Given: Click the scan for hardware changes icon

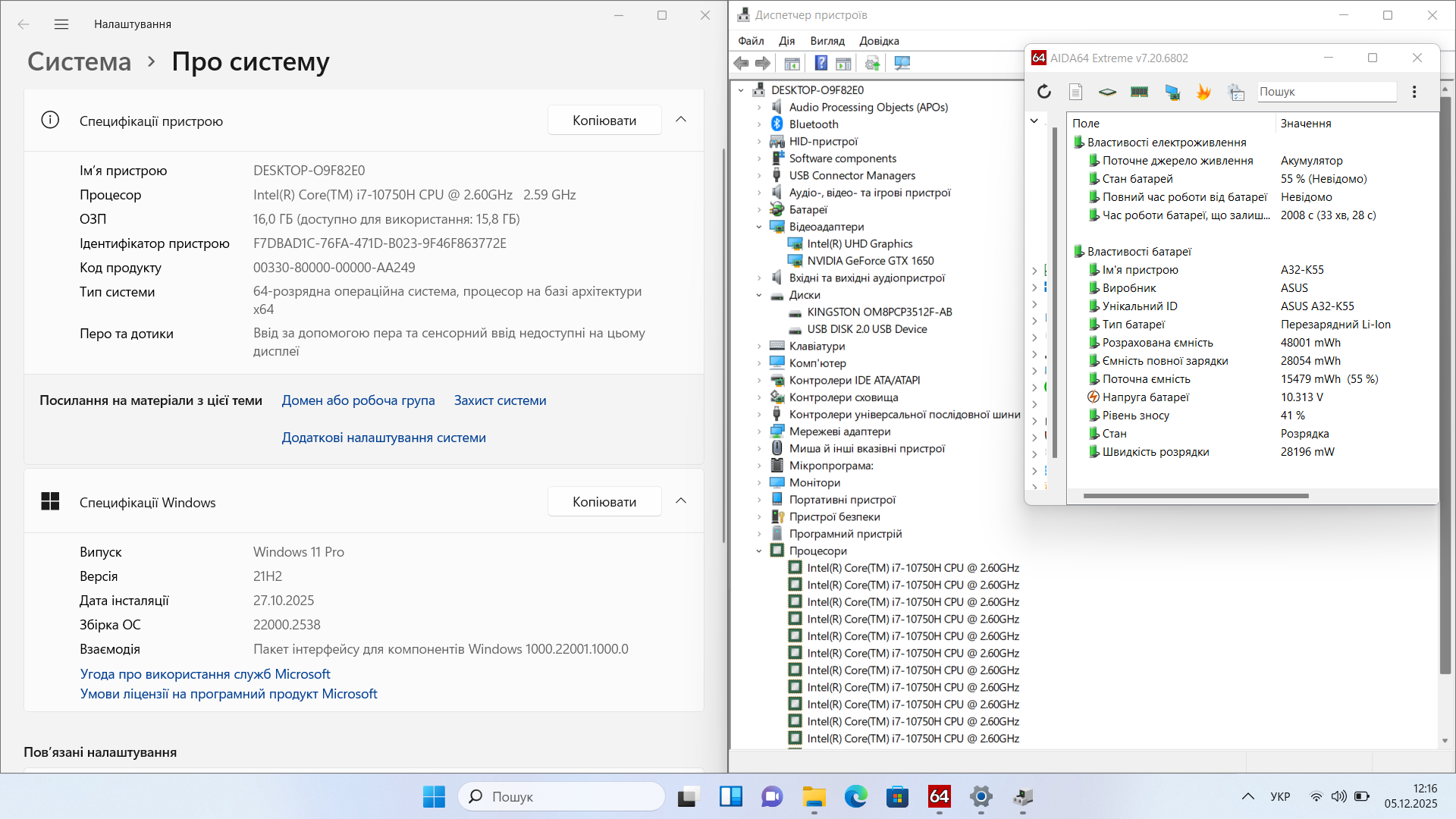Looking at the screenshot, I should pos(902,64).
